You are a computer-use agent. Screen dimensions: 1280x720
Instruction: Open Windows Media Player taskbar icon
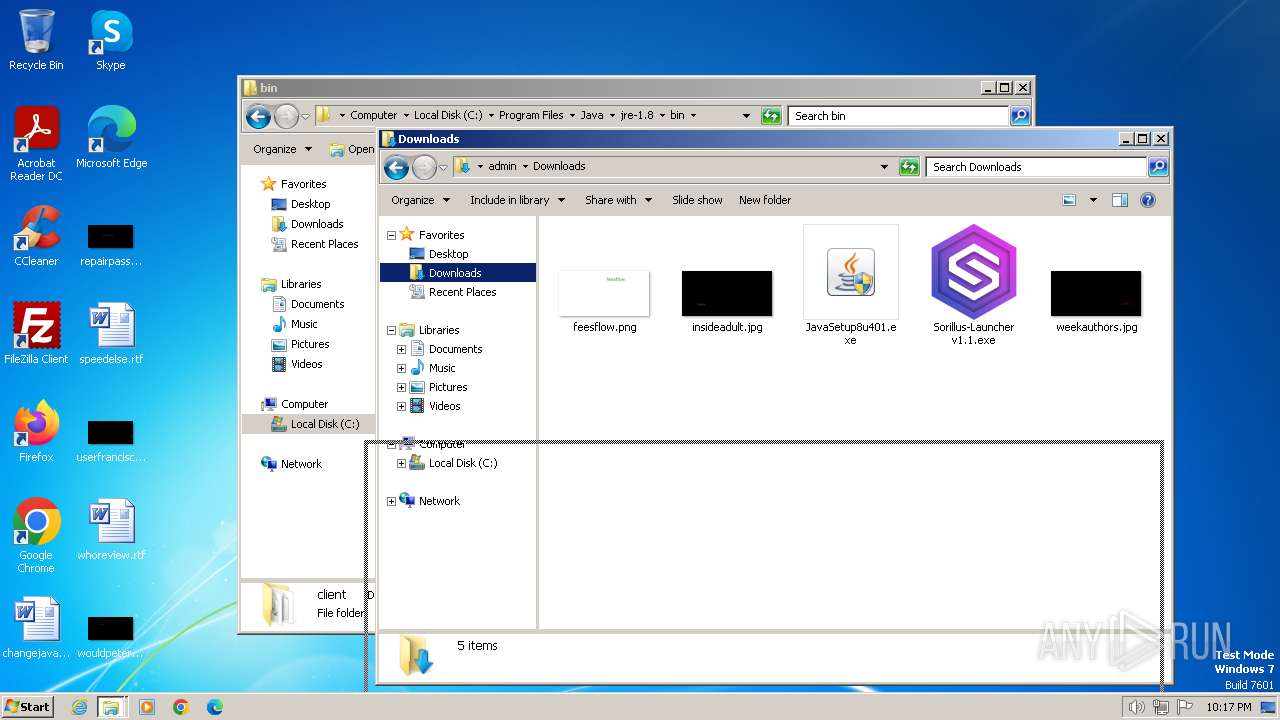click(x=147, y=707)
